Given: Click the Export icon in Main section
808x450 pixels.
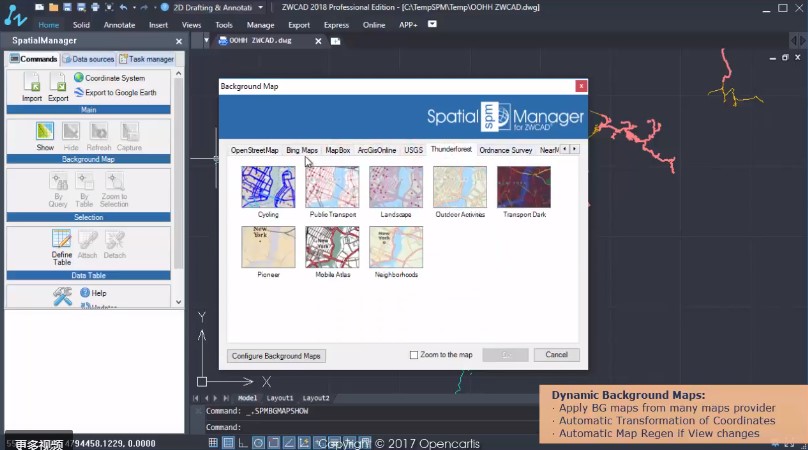Looking at the screenshot, I should click(59, 84).
